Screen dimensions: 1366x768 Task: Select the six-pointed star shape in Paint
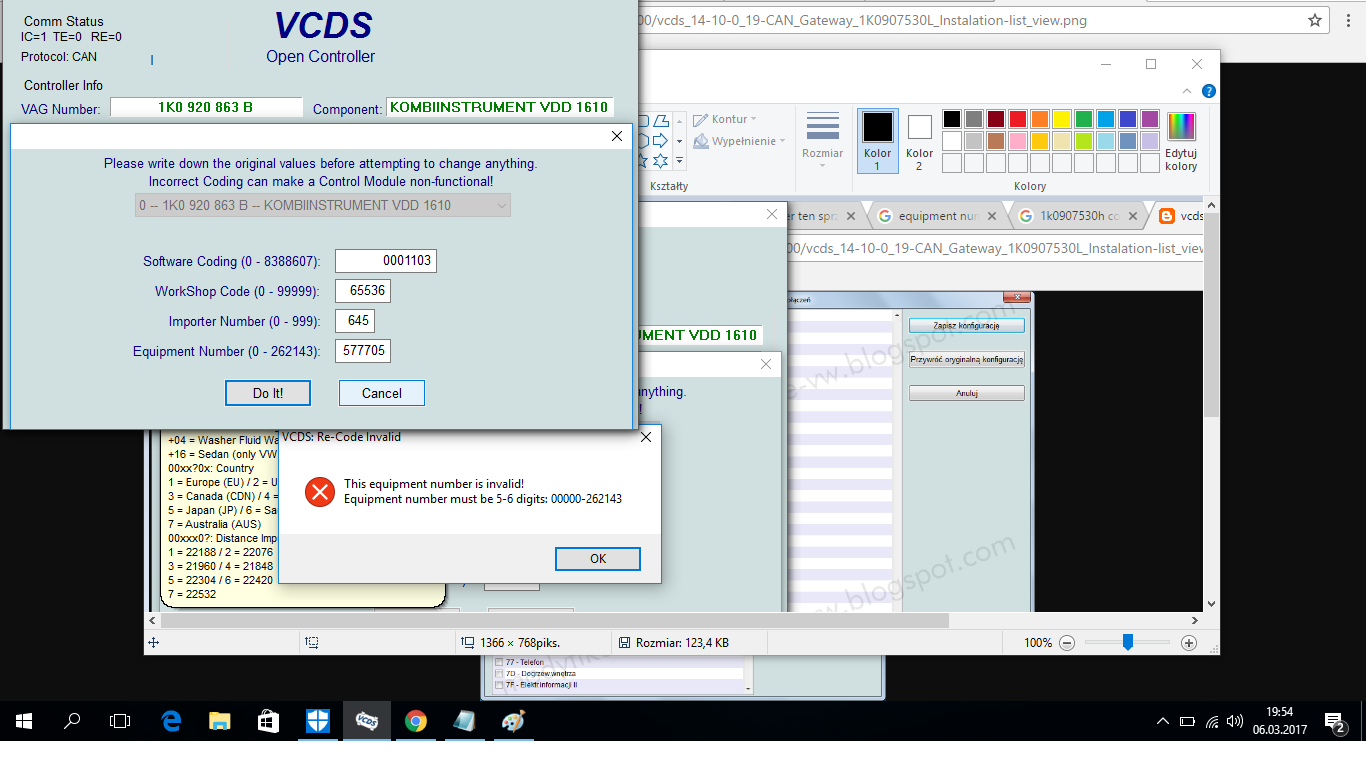click(660, 160)
